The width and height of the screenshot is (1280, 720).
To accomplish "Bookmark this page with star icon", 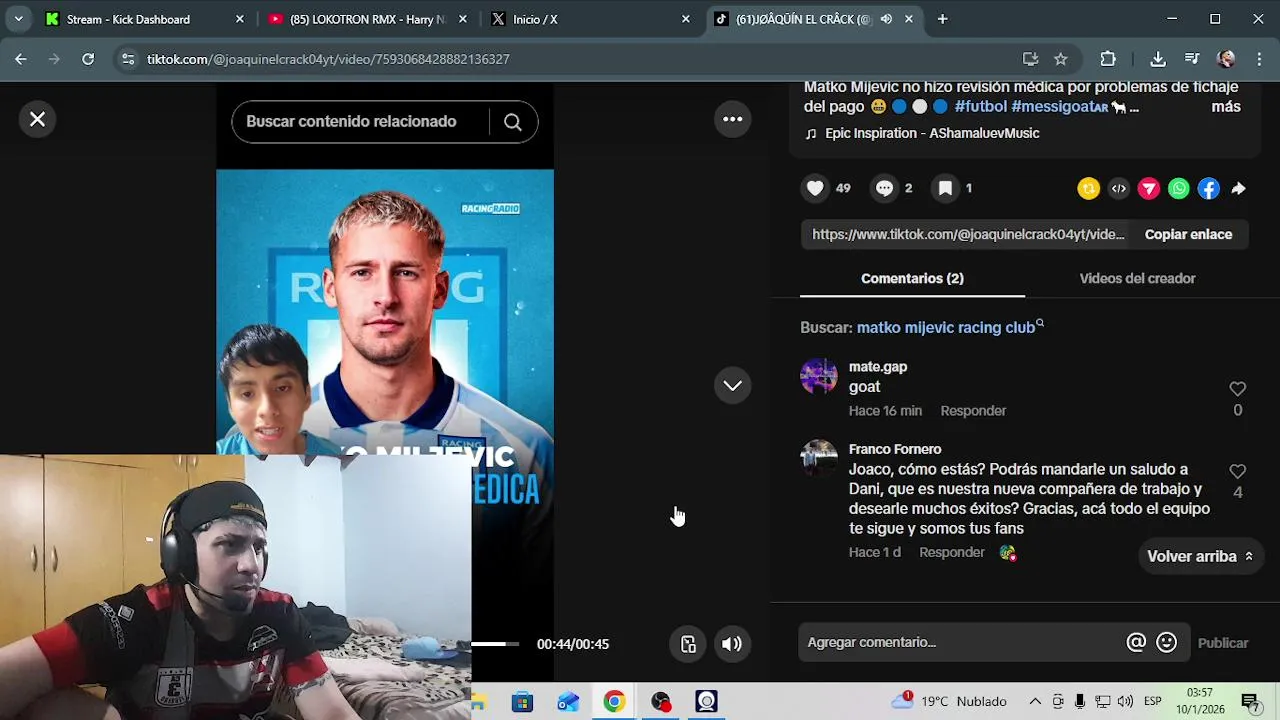I will click(x=1061, y=59).
